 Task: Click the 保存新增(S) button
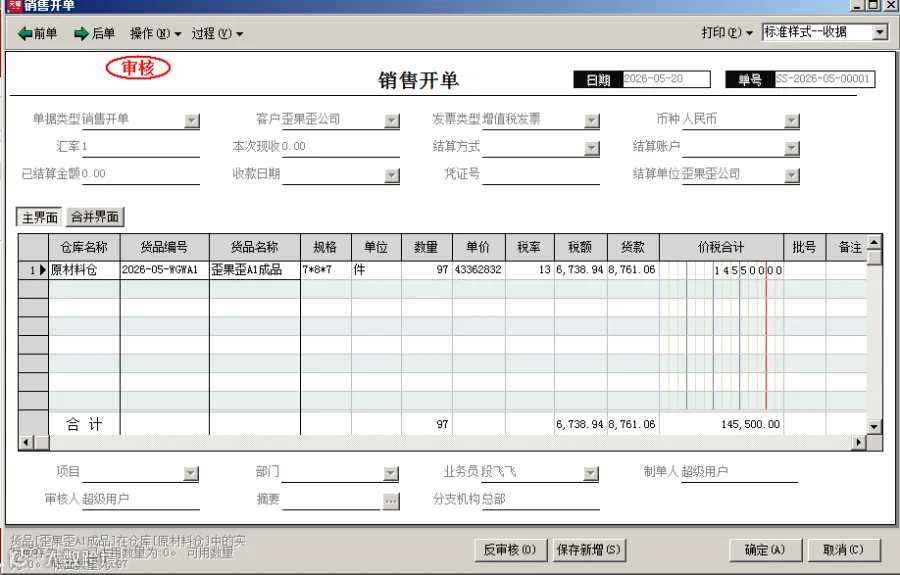tap(589, 550)
